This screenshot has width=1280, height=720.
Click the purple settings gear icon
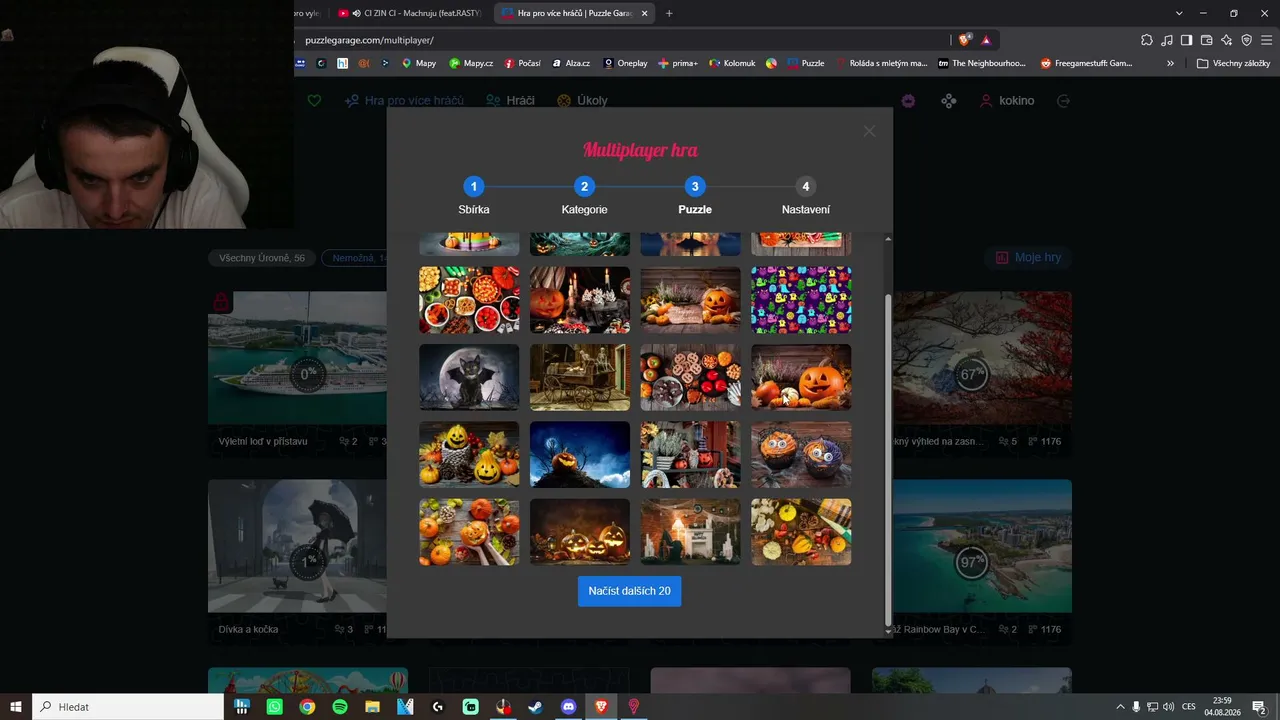point(908,101)
